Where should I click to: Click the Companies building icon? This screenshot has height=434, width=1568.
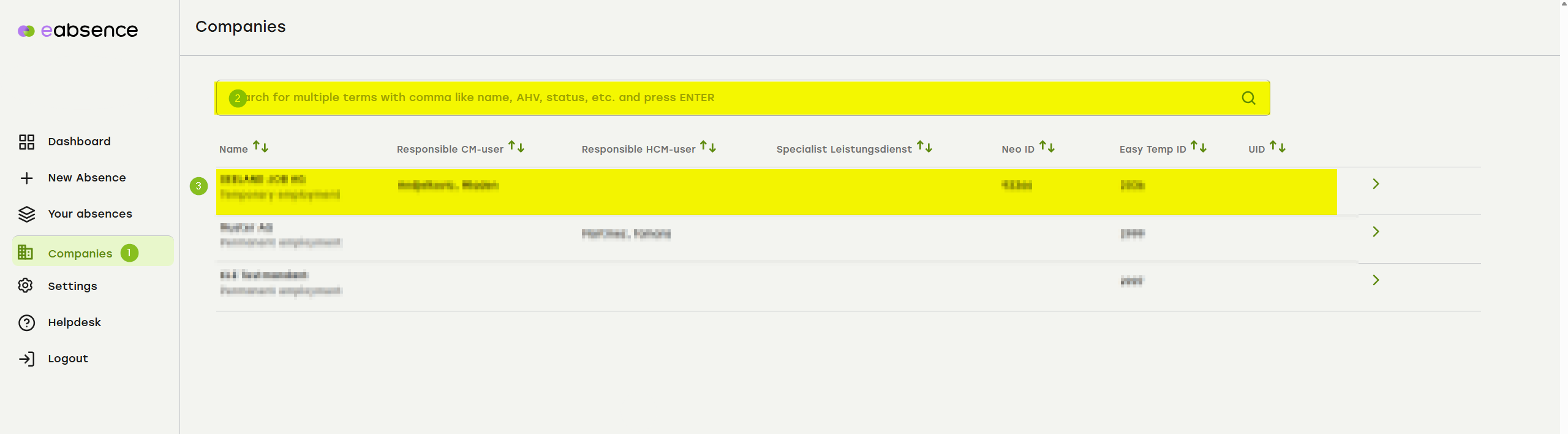pos(25,252)
